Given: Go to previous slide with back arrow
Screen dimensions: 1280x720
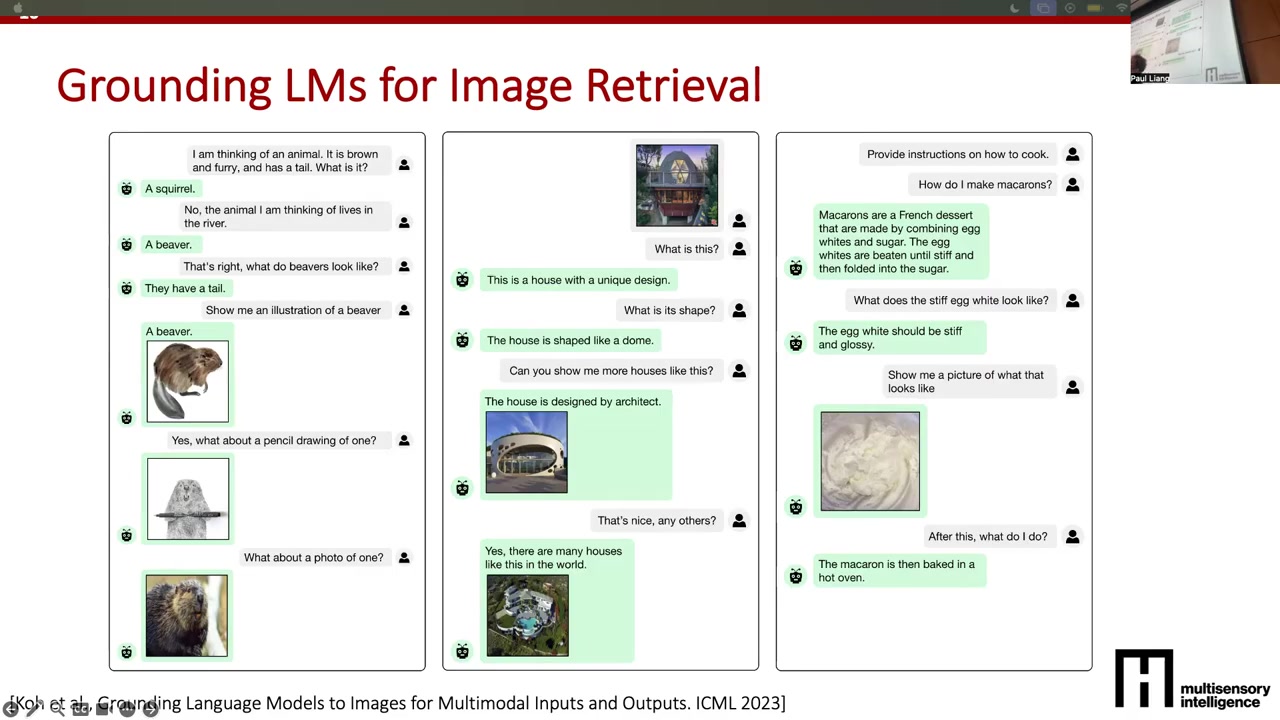Looking at the screenshot, I should pyautogui.click(x=10, y=709).
